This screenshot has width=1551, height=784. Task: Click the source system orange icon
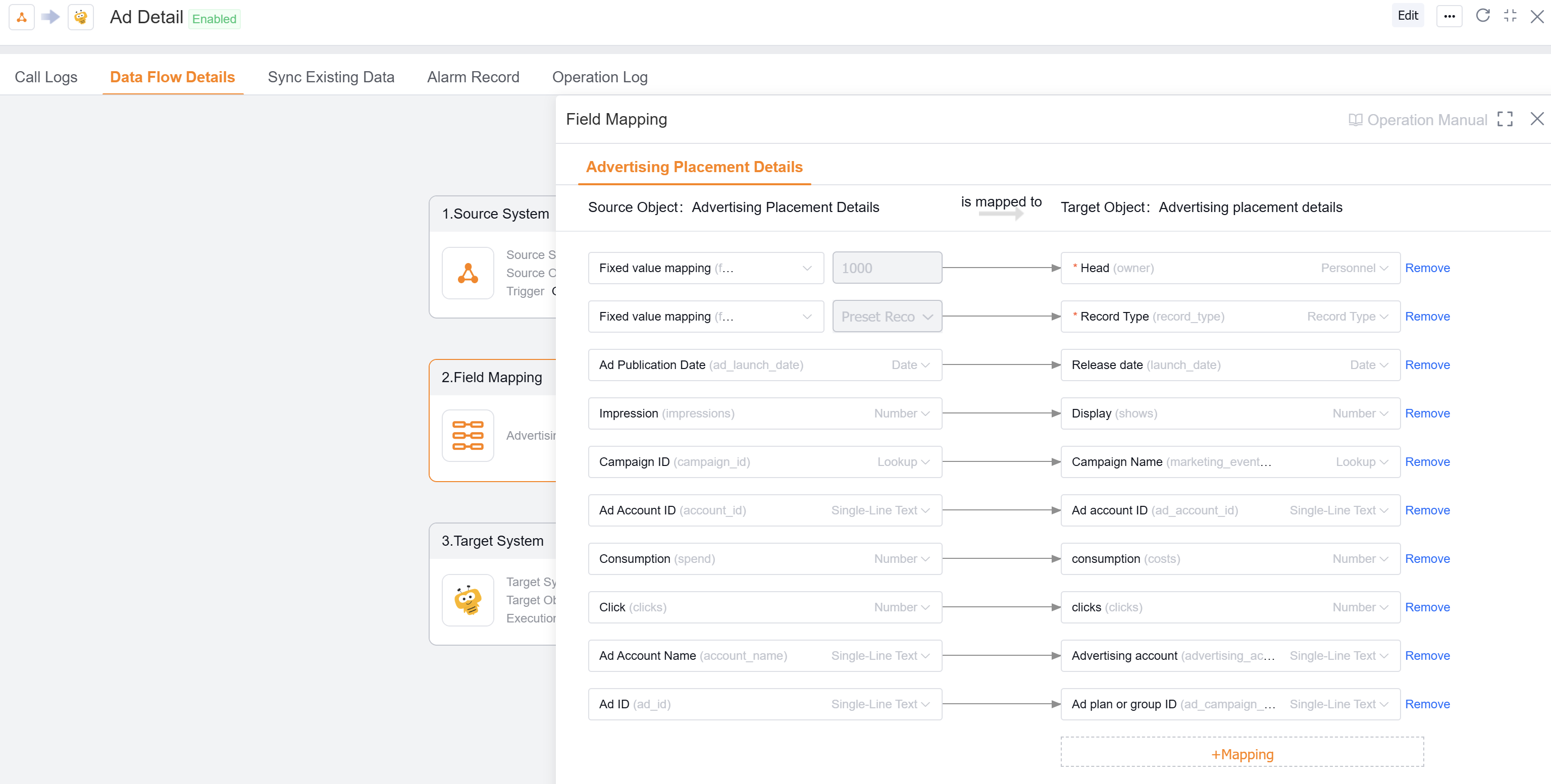coord(468,274)
